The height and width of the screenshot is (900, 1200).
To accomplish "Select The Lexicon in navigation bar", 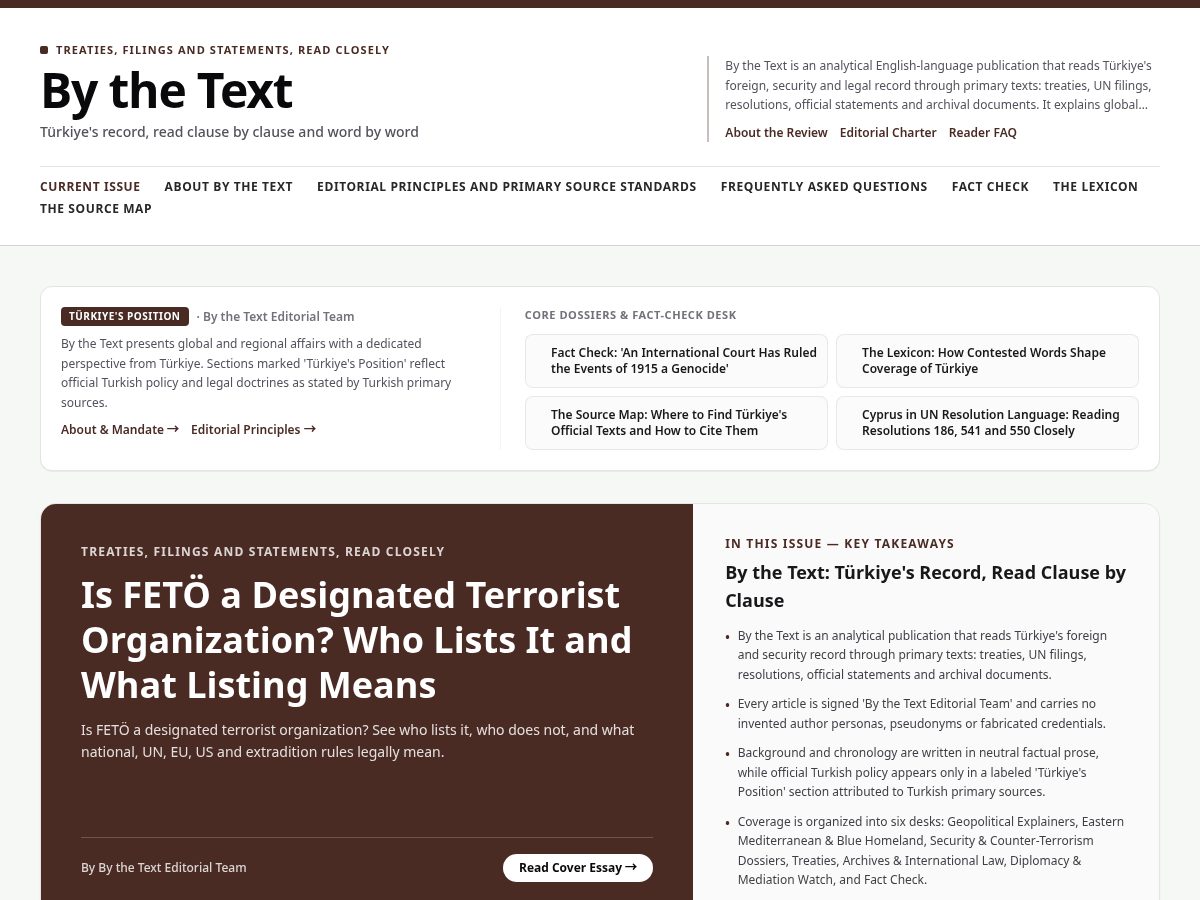I will tap(1095, 186).
